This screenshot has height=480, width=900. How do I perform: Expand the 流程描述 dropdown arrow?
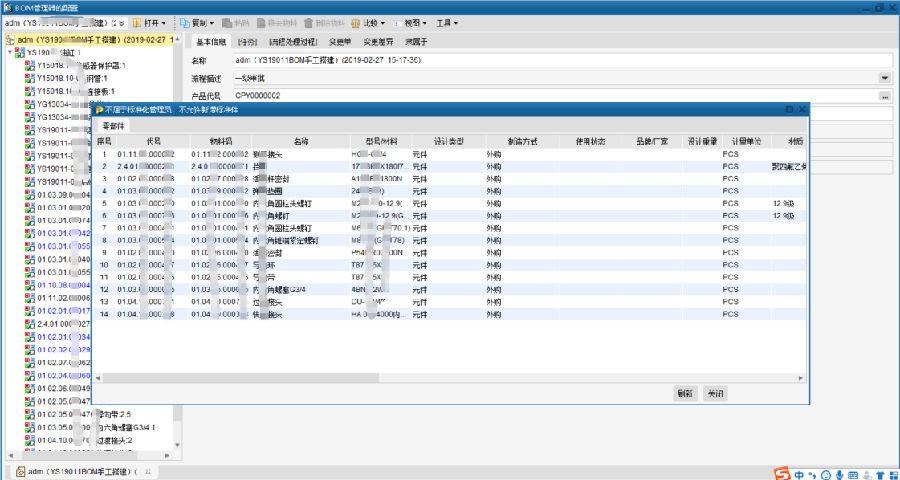coord(884,78)
